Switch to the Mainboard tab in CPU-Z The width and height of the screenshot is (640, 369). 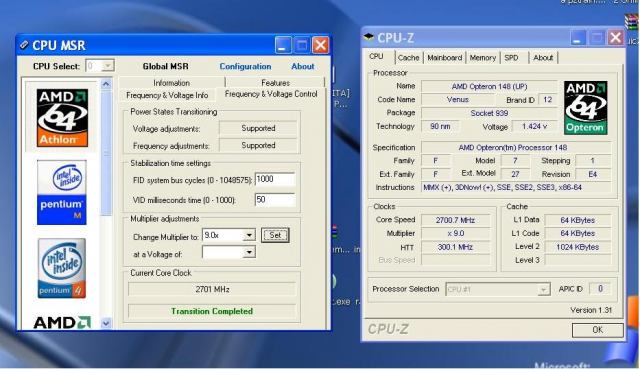point(444,58)
